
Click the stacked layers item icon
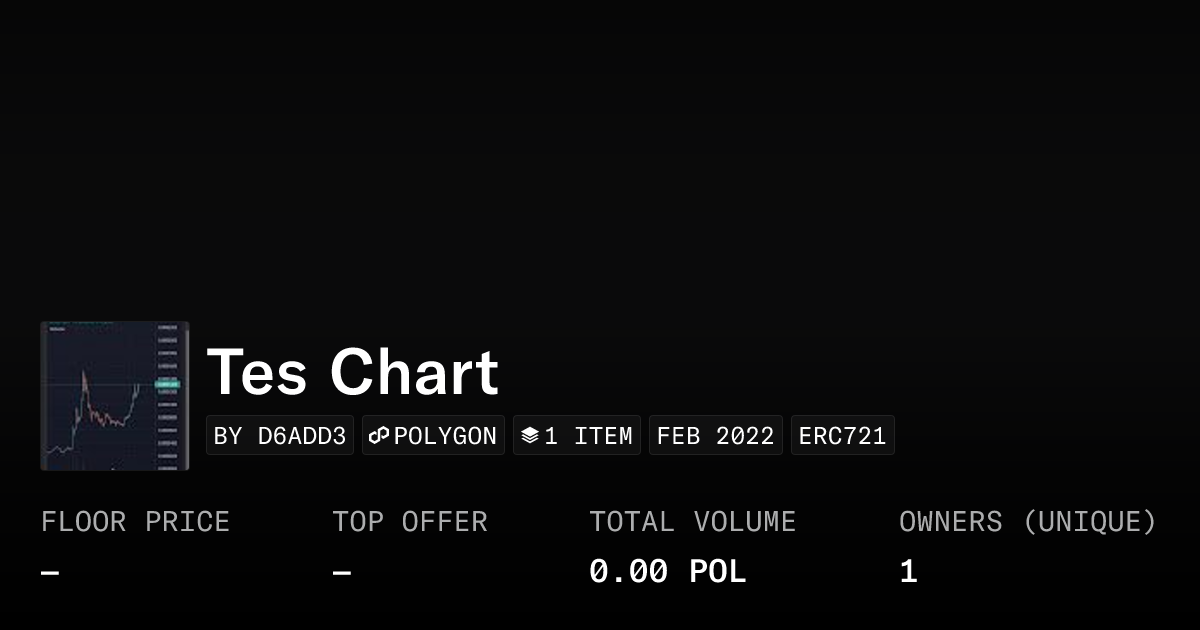[x=530, y=436]
